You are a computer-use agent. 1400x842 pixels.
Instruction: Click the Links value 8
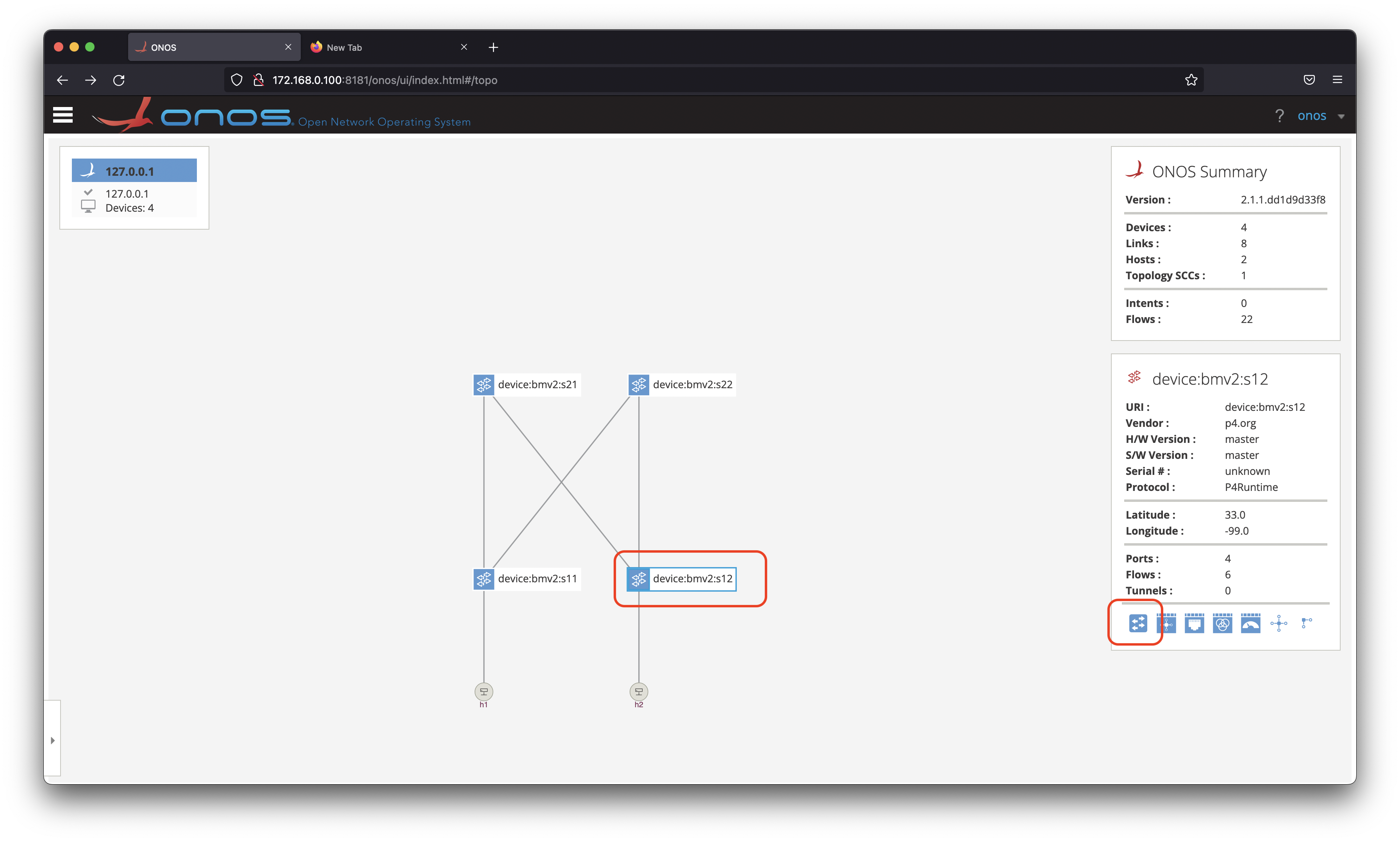(x=1243, y=243)
